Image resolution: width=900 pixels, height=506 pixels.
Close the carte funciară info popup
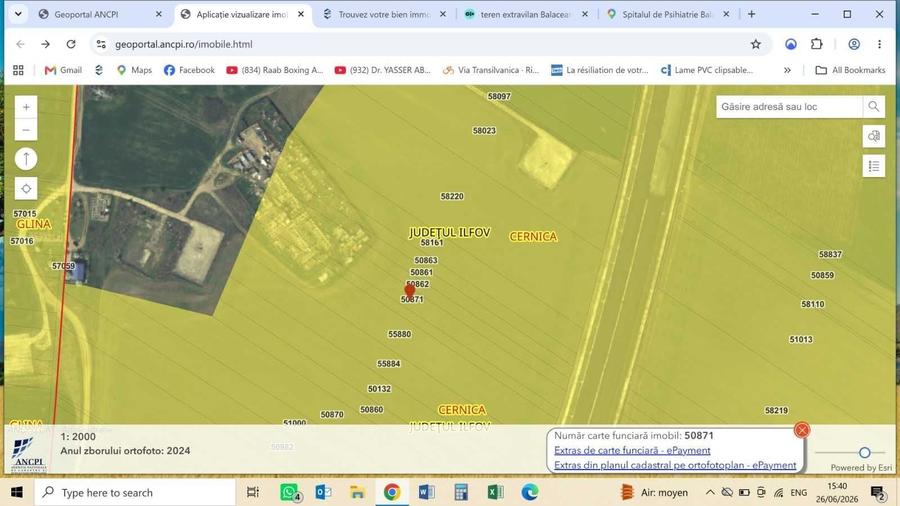coord(802,430)
